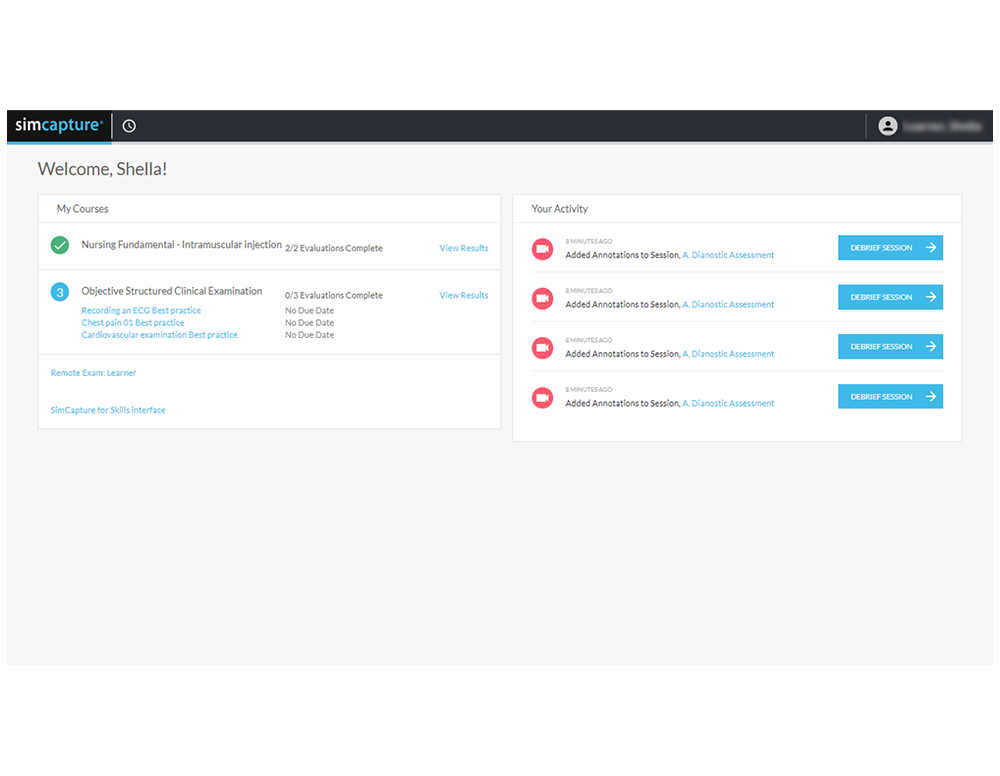Viewport: 1000px width, 776px height.
Task: Open Recording an ECG Best practice
Action: click(x=141, y=311)
